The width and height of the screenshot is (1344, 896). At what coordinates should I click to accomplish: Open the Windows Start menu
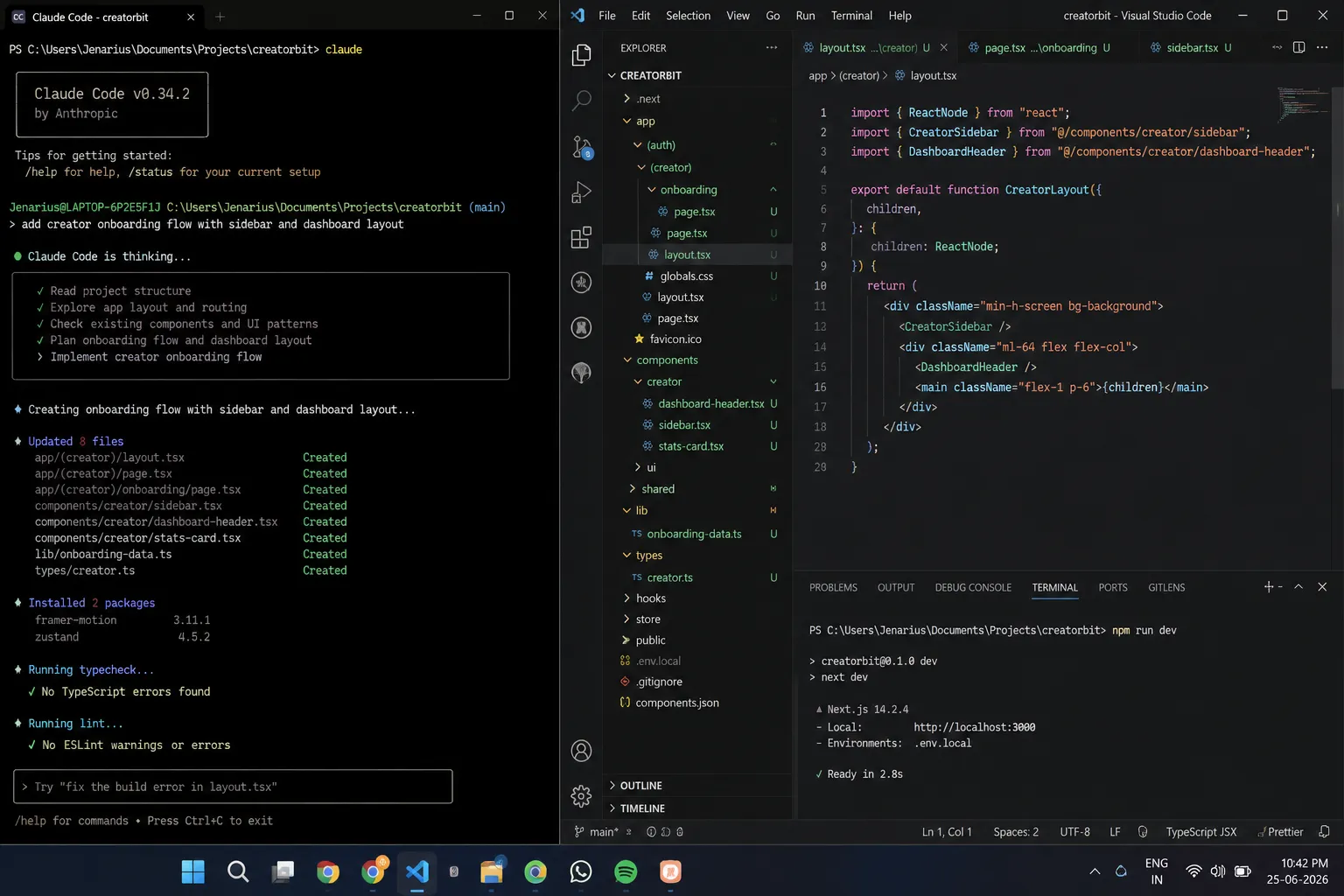click(x=192, y=871)
